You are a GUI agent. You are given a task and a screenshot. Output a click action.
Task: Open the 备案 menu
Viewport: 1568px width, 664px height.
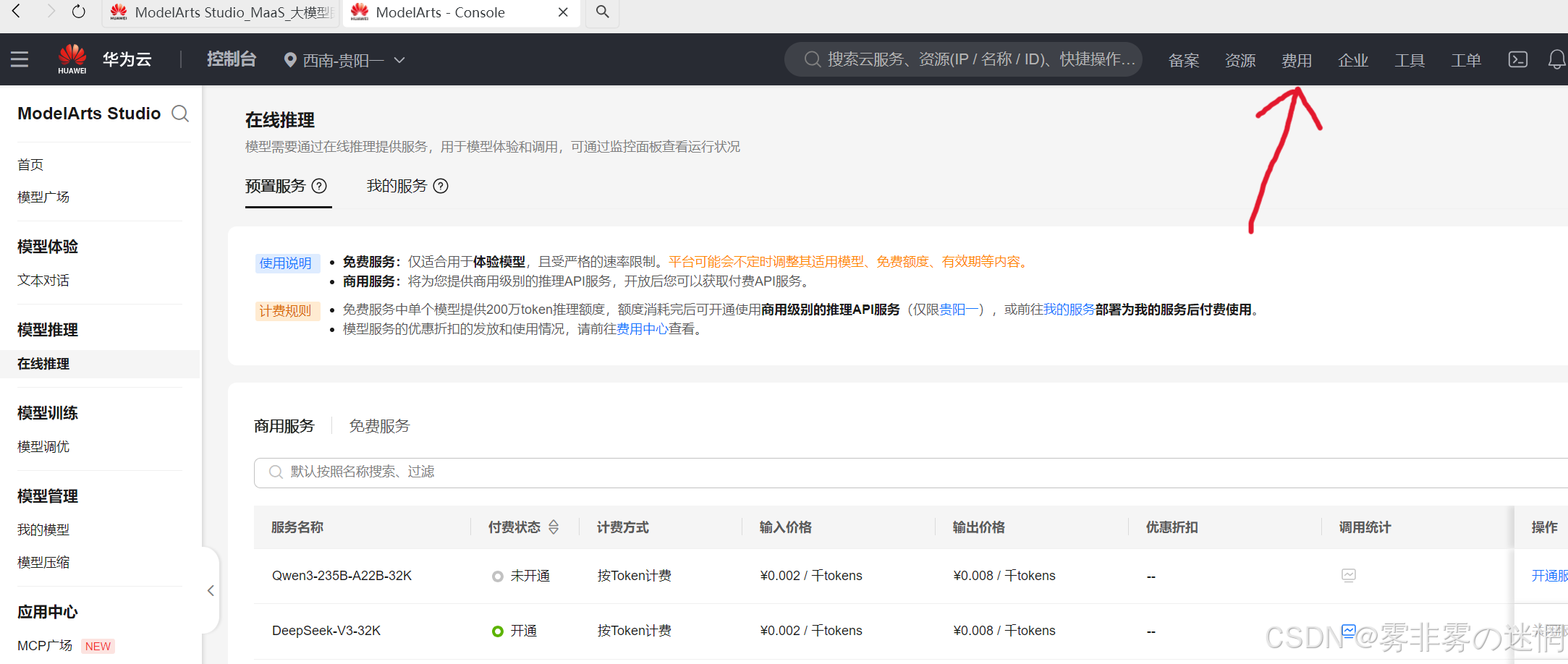point(1184,60)
